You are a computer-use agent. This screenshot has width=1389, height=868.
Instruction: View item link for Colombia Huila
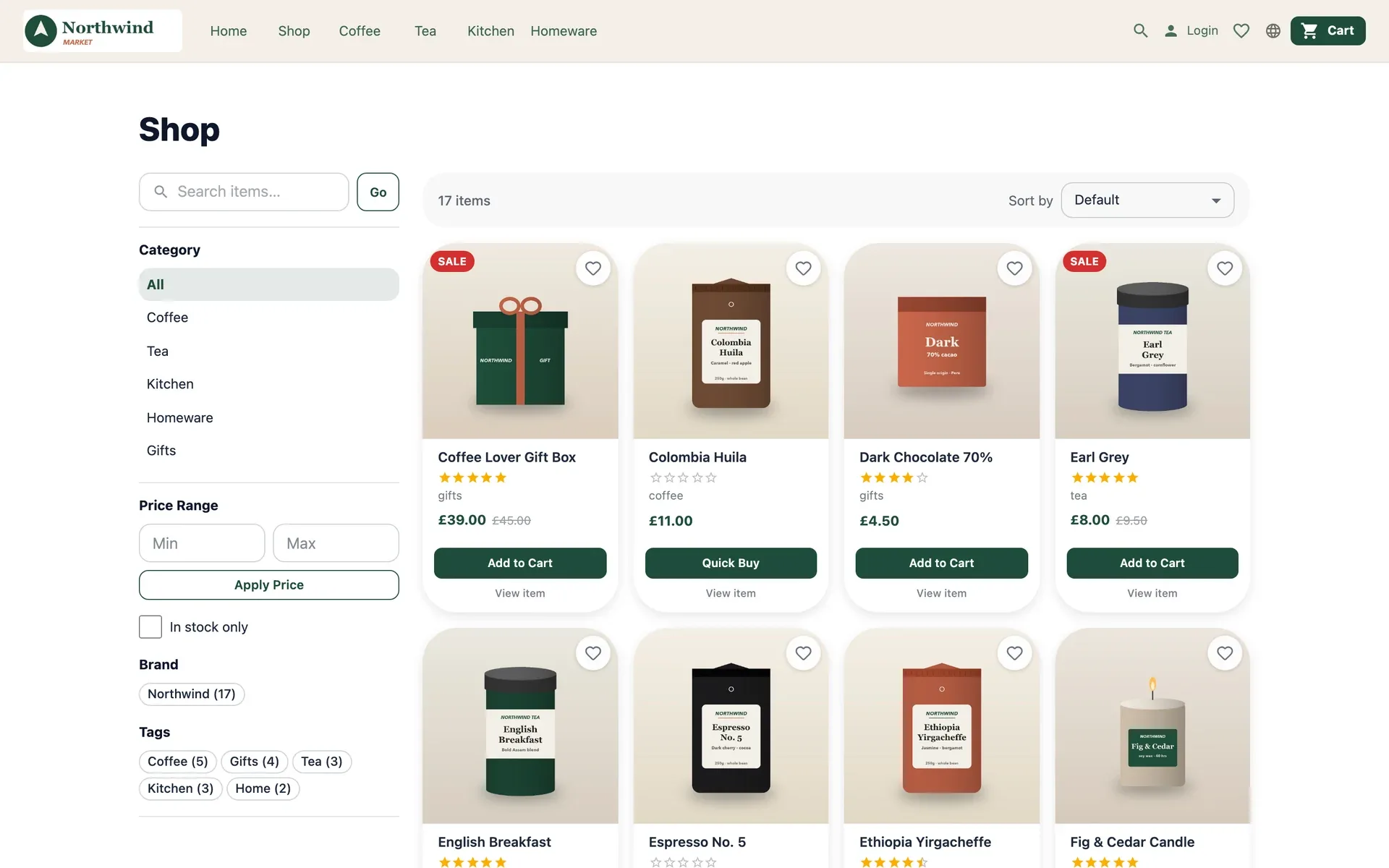click(731, 593)
